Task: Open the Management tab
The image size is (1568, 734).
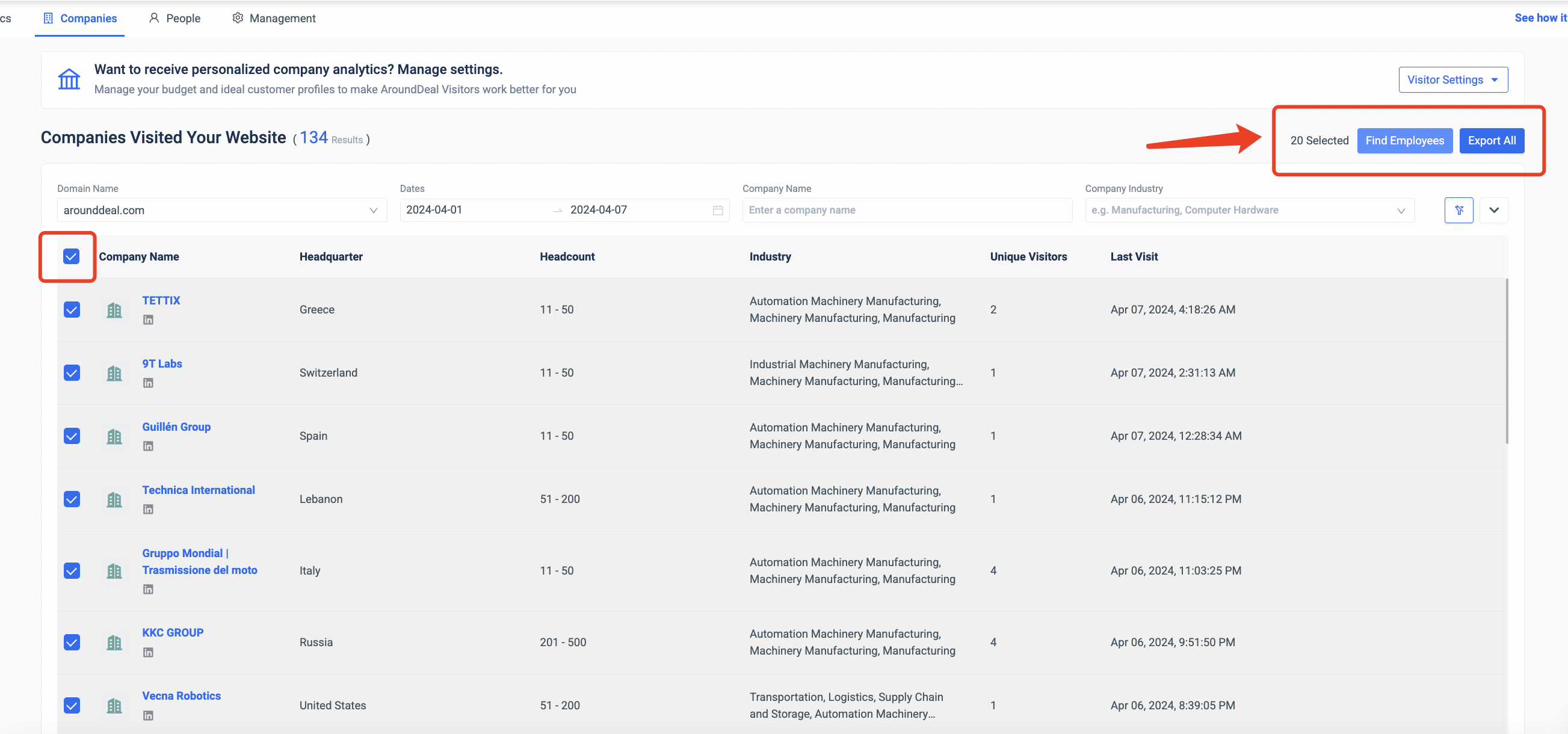Action: click(x=274, y=18)
